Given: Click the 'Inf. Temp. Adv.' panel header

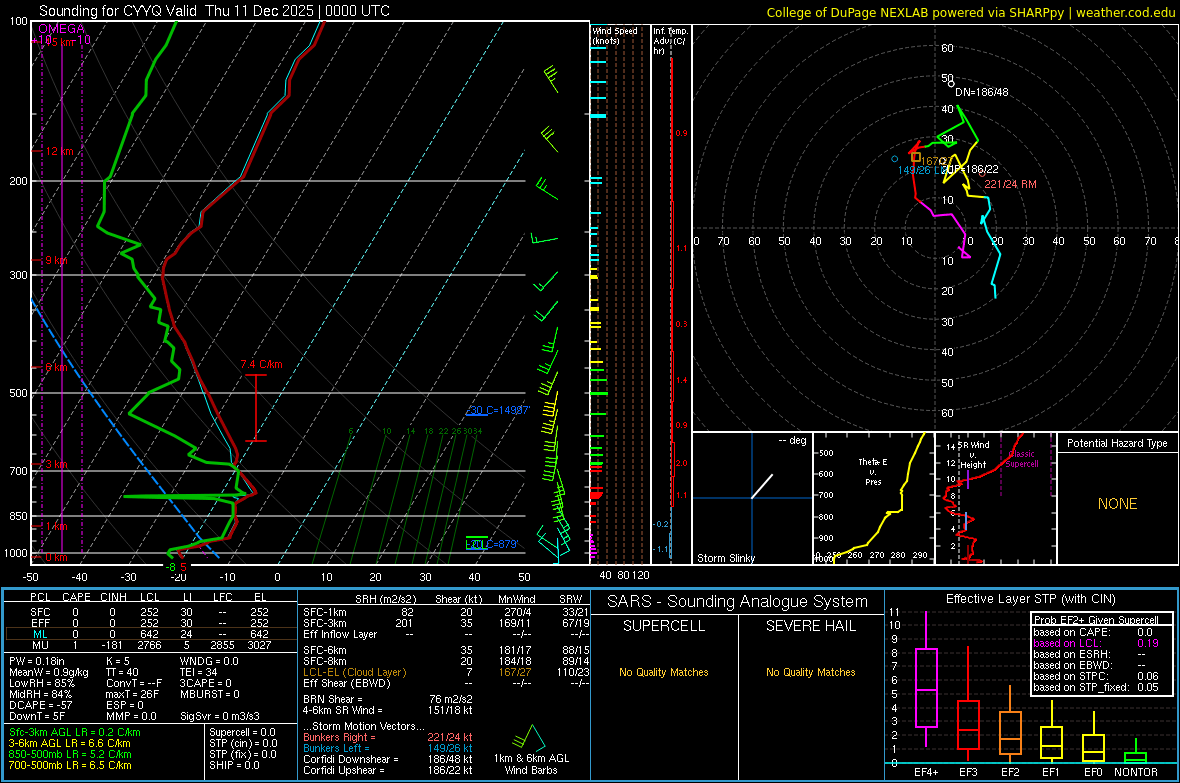Looking at the screenshot, I should 670,41.
